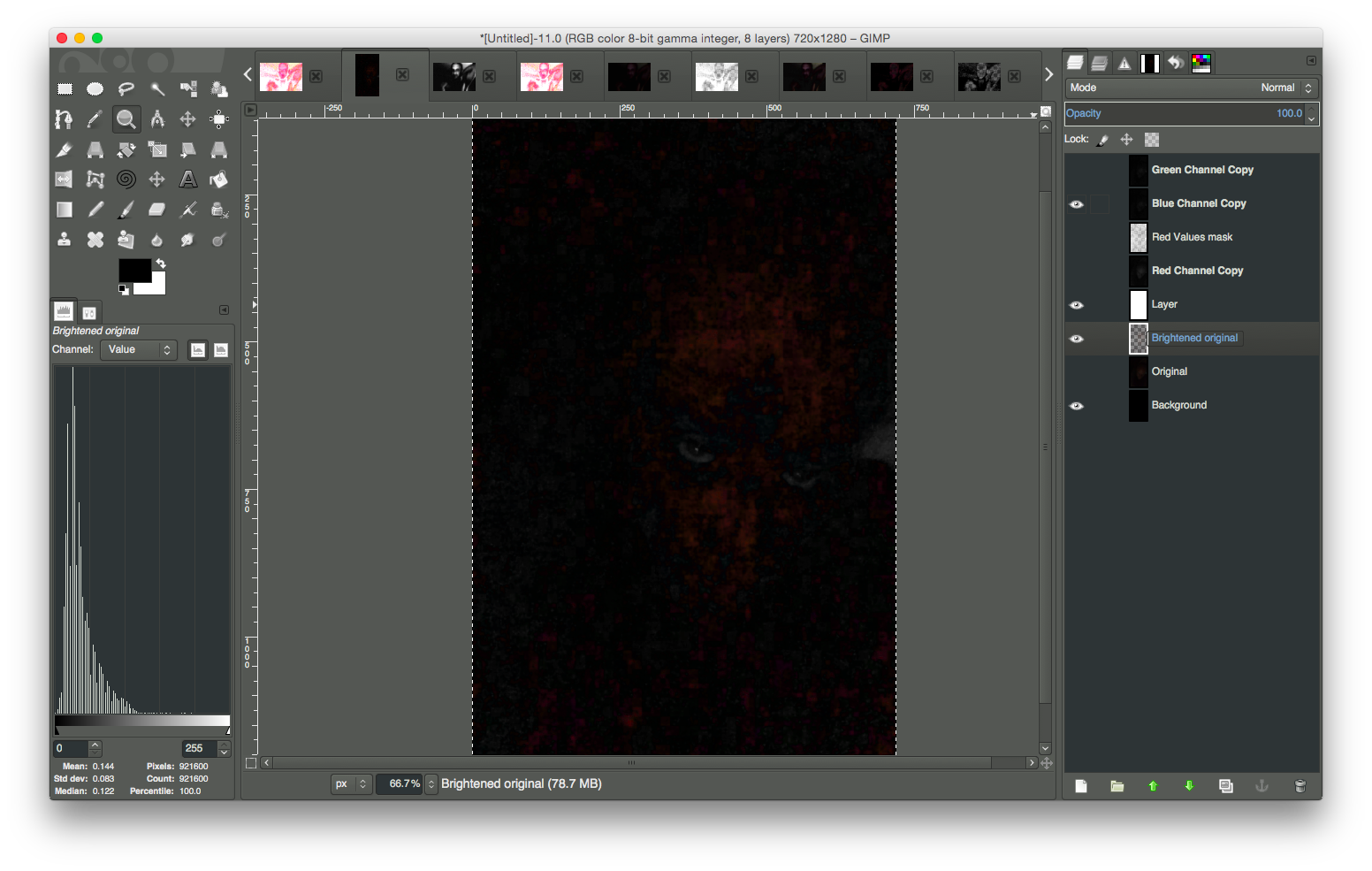
Task: Select the Flip tool
Action: pos(65,180)
